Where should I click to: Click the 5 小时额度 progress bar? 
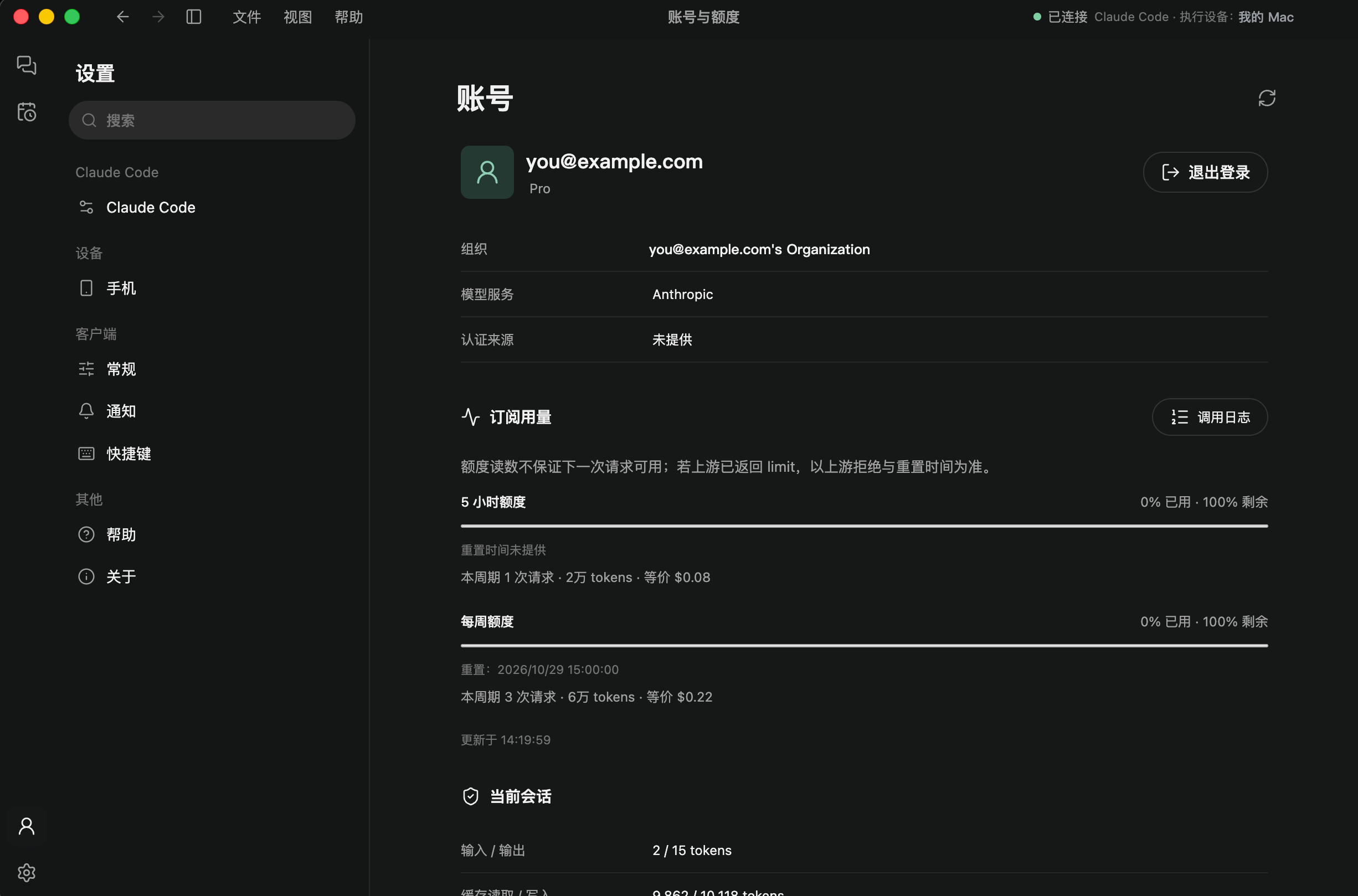864,526
